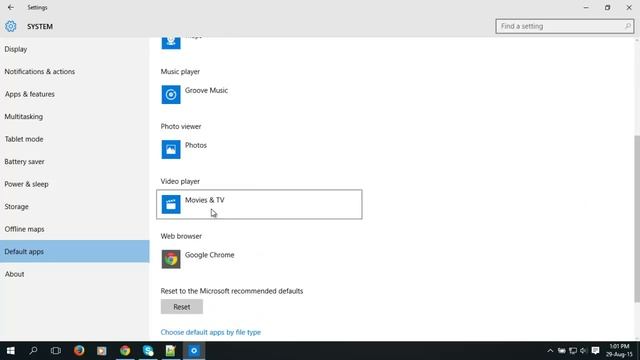Open Apps & features settings
The height and width of the screenshot is (360, 640).
[x=75, y=94]
